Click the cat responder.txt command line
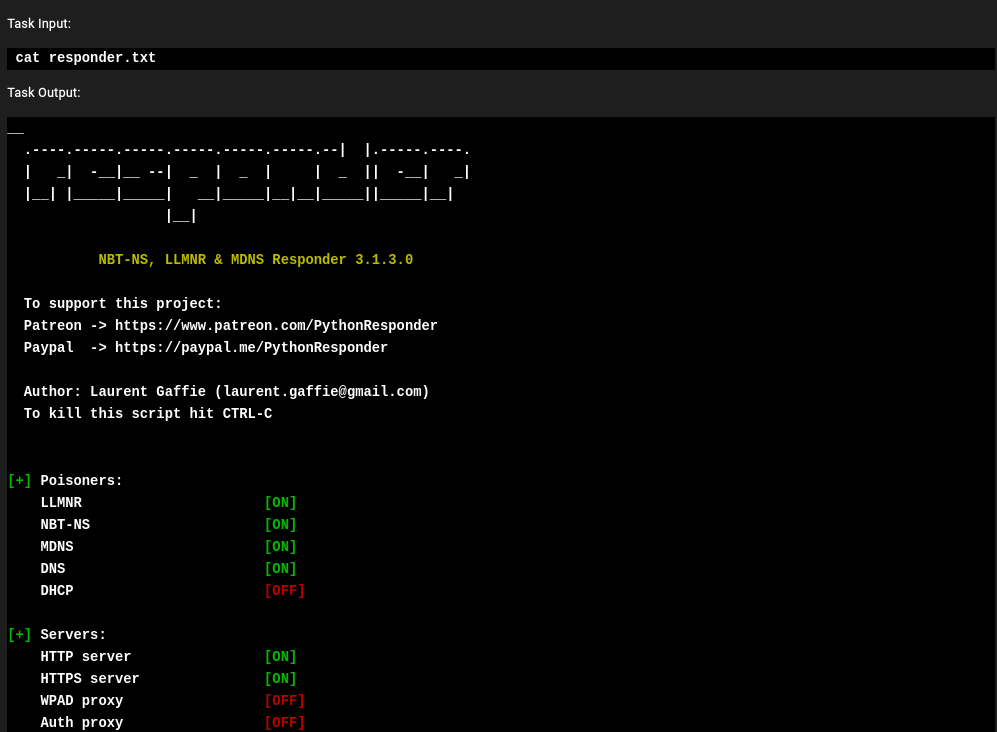 tap(85, 58)
